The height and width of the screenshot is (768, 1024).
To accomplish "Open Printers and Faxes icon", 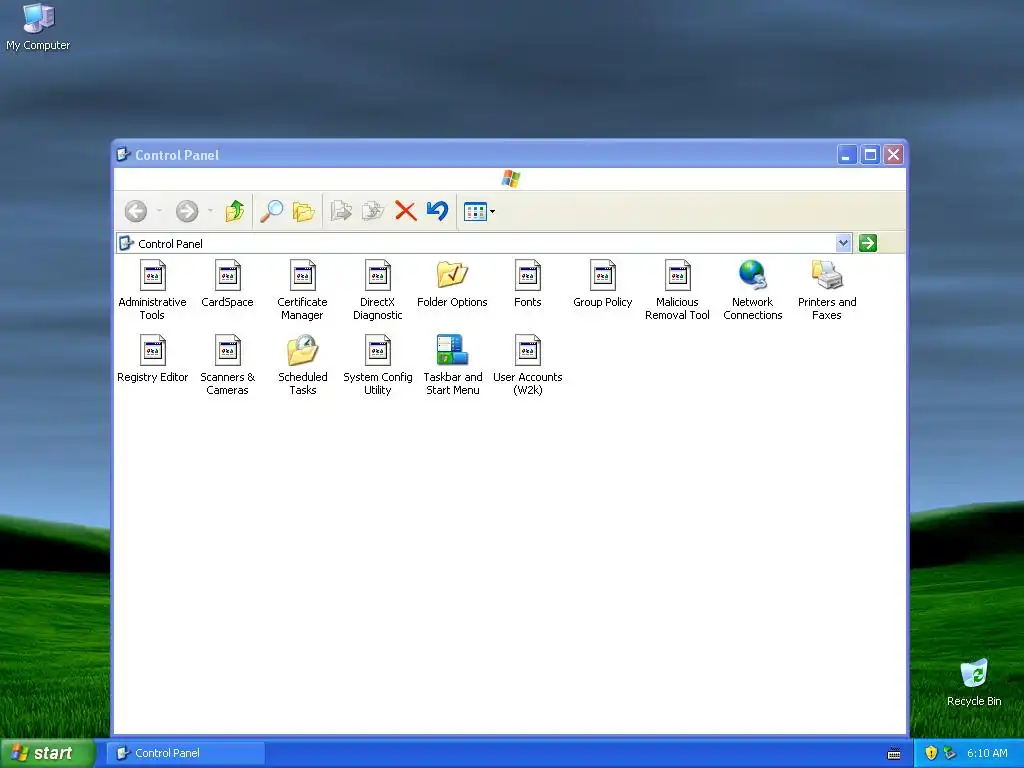I will tap(827, 275).
